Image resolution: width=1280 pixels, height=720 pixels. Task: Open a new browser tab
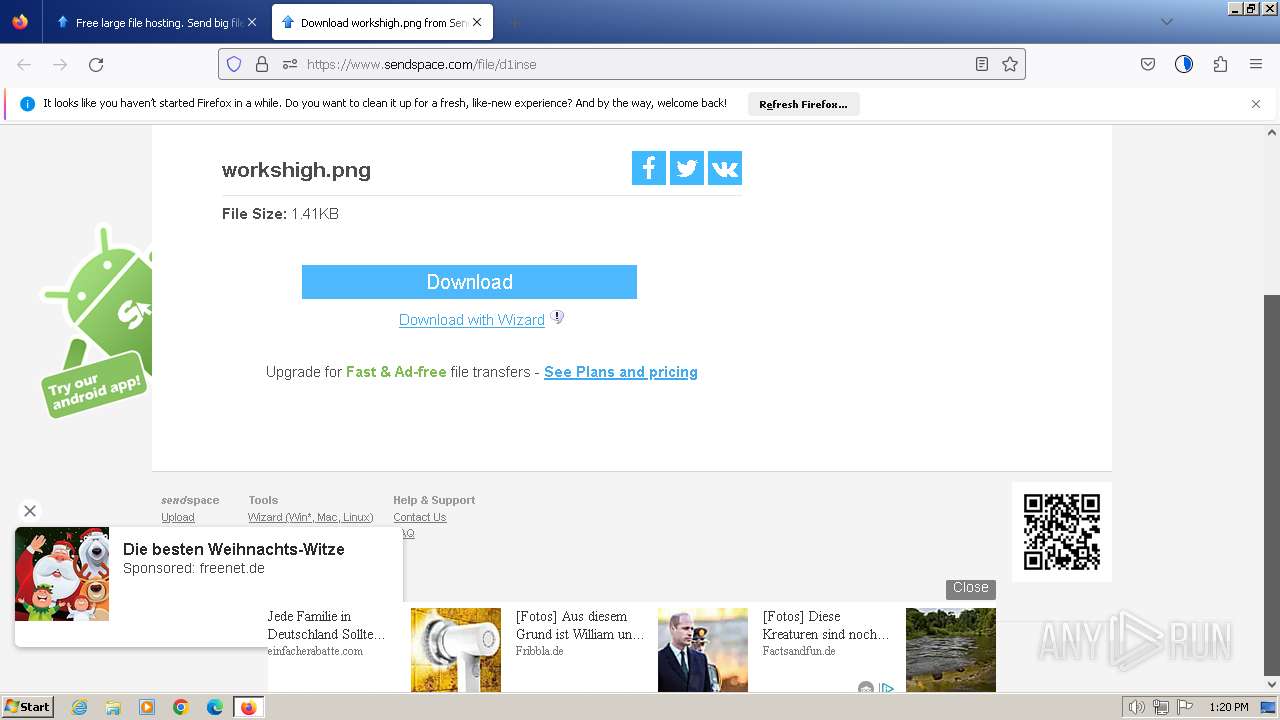click(x=514, y=22)
